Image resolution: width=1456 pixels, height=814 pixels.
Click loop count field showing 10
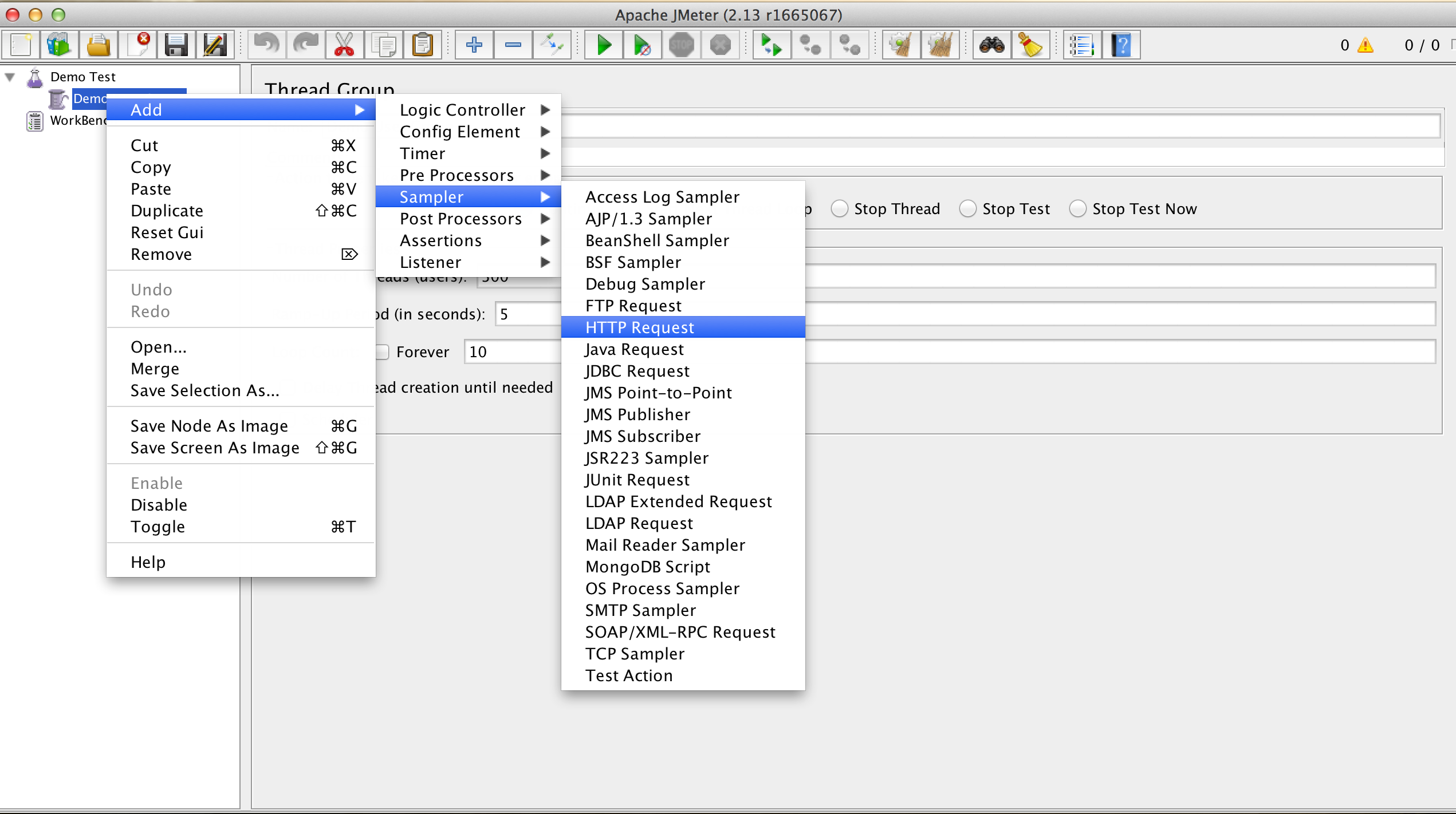point(513,352)
